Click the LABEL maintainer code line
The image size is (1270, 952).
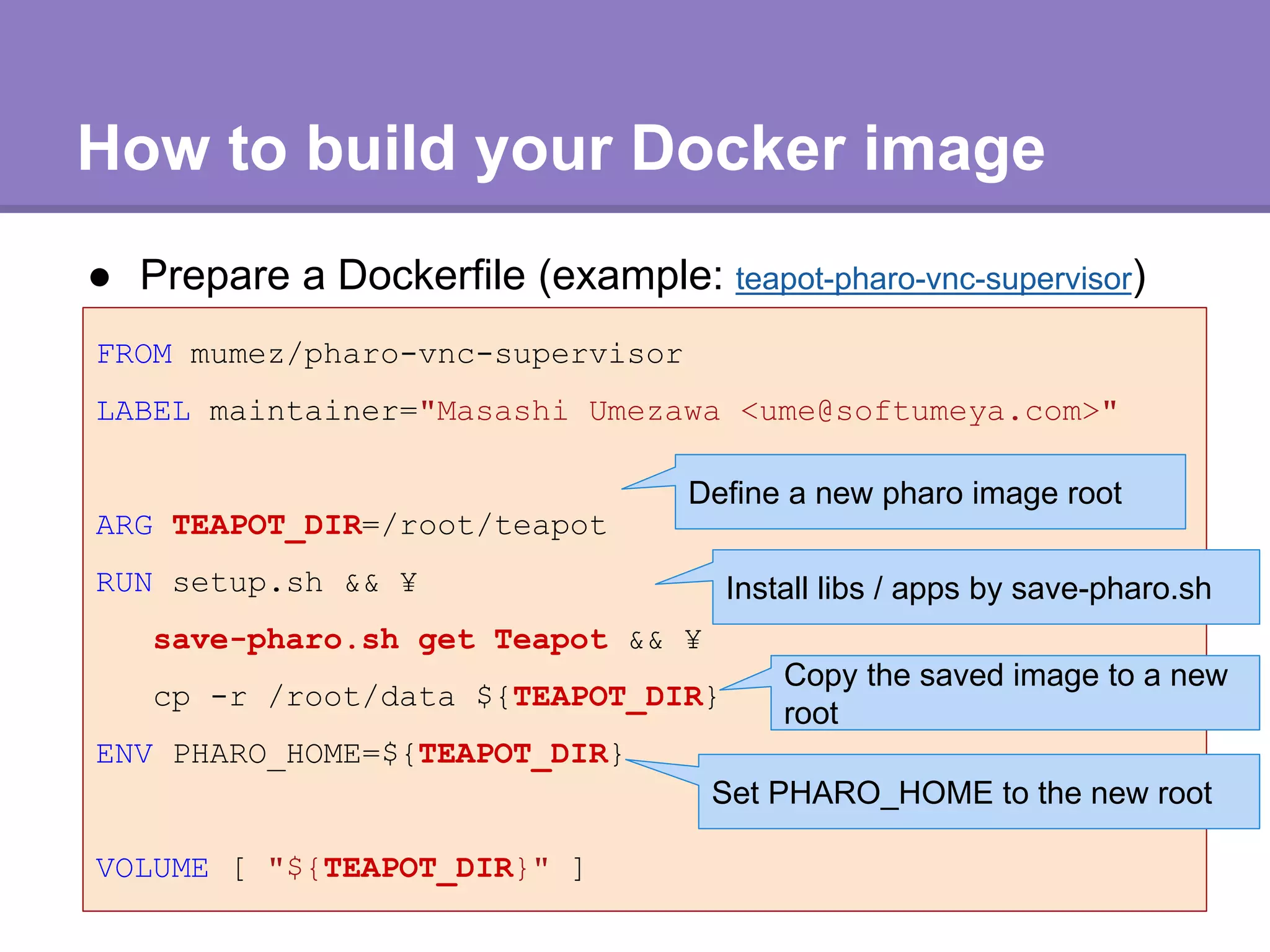(x=607, y=412)
